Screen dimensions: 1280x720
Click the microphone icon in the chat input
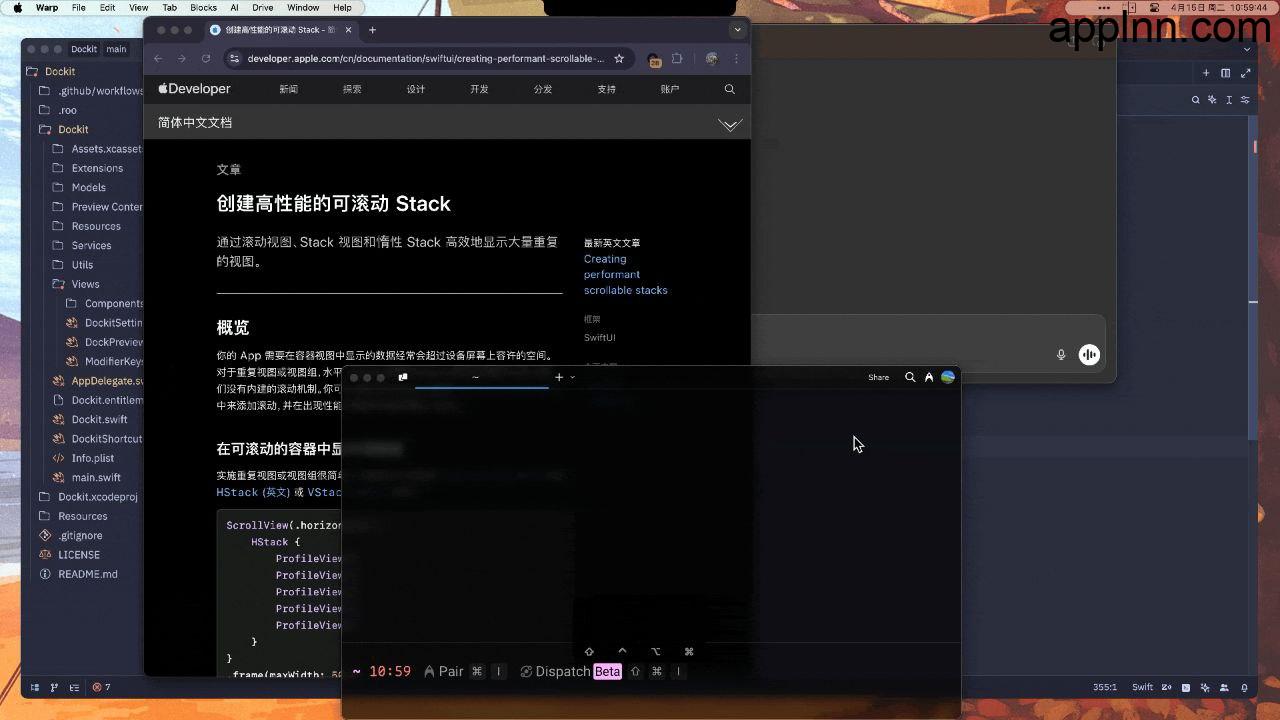(1061, 355)
